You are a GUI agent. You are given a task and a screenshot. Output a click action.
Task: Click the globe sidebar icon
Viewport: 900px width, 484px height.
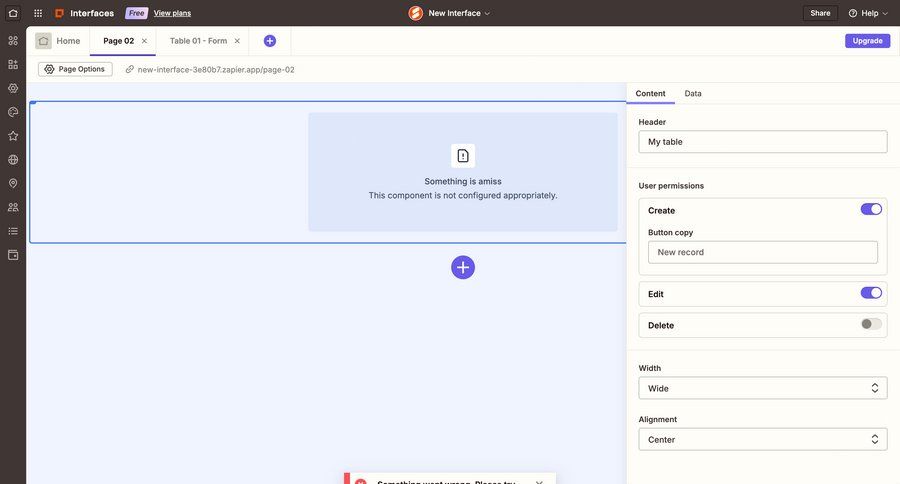pyautogui.click(x=13, y=160)
